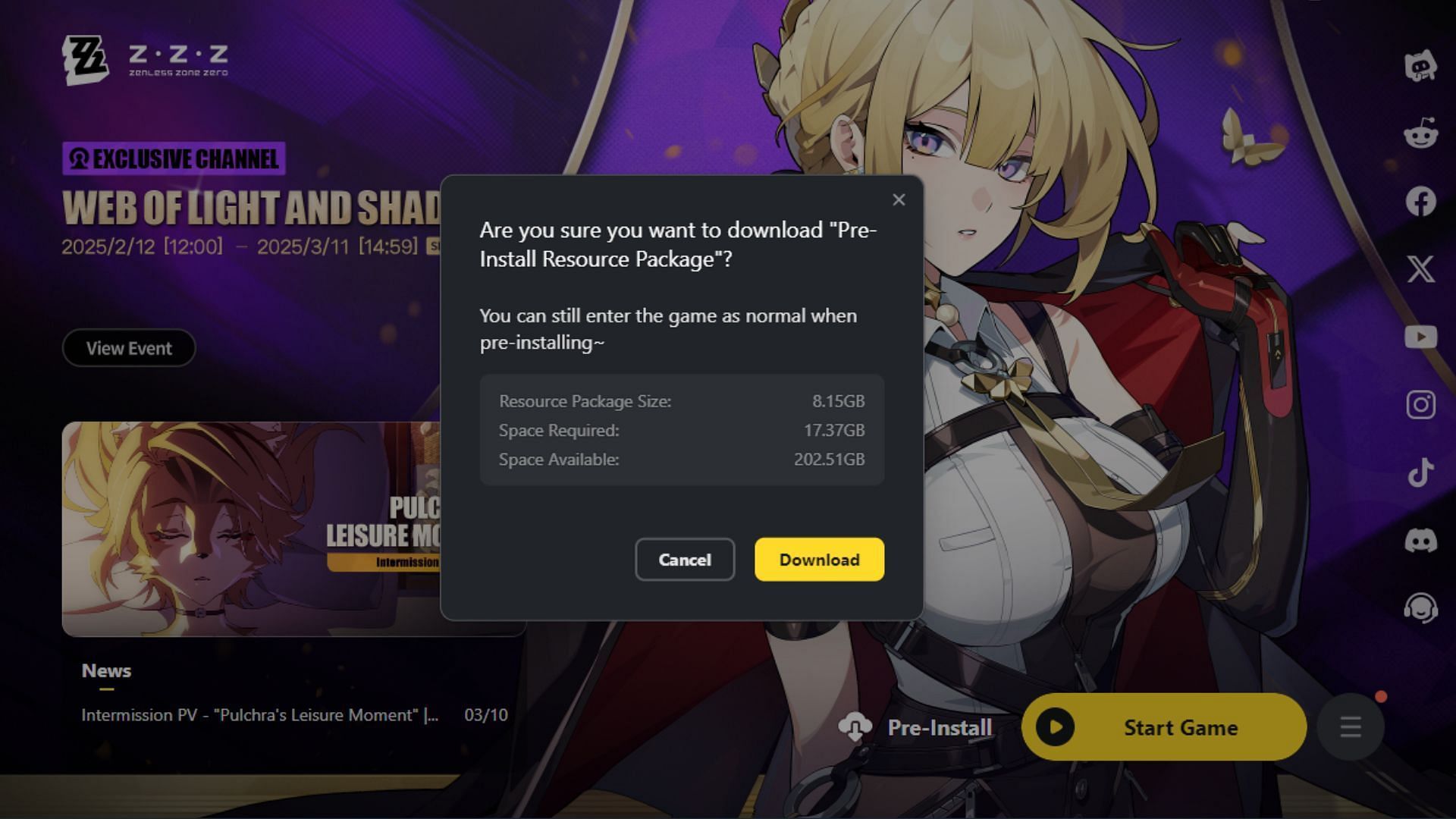Click Download to confirm pre-install

point(818,559)
